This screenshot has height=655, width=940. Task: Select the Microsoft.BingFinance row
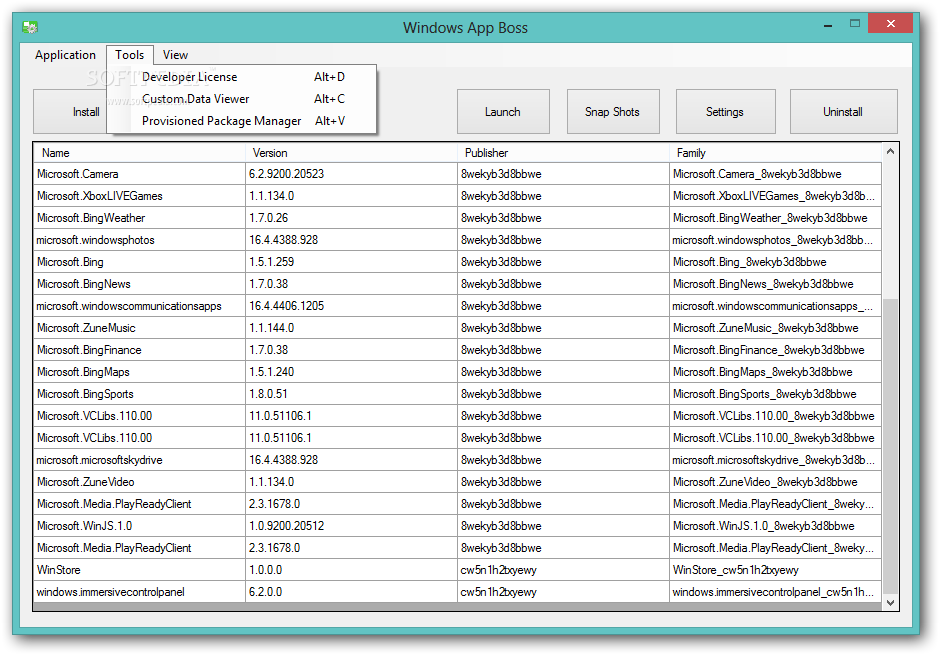(x=457, y=350)
